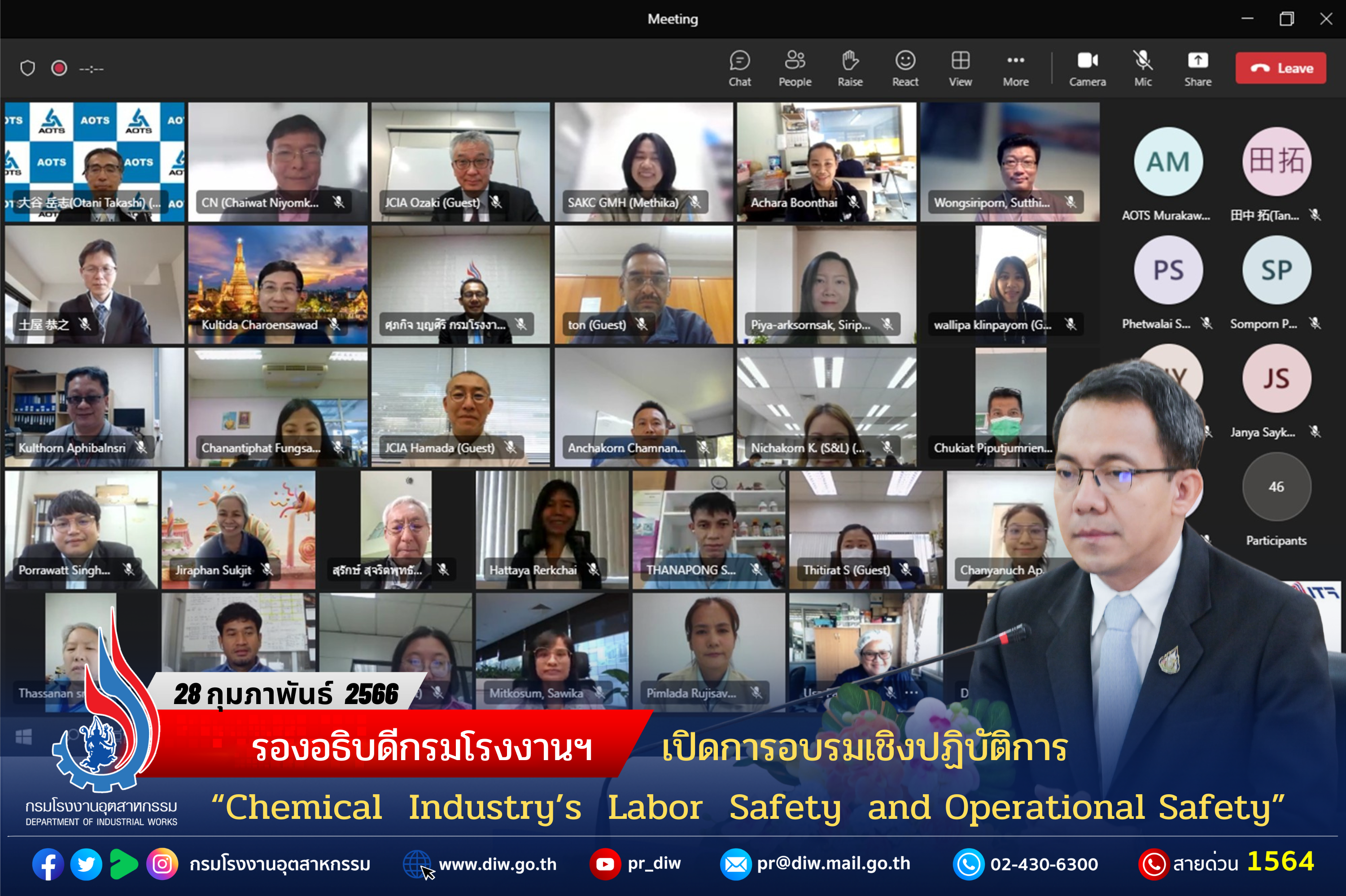Image resolution: width=1346 pixels, height=896 pixels.
Task: Click the Twitter icon in the footer
Action: pos(86,864)
